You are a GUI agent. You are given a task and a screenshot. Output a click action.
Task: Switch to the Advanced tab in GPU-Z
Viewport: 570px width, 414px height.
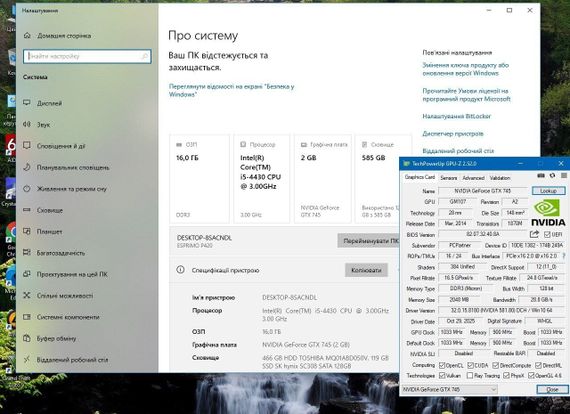pyautogui.click(x=473, y=178)
